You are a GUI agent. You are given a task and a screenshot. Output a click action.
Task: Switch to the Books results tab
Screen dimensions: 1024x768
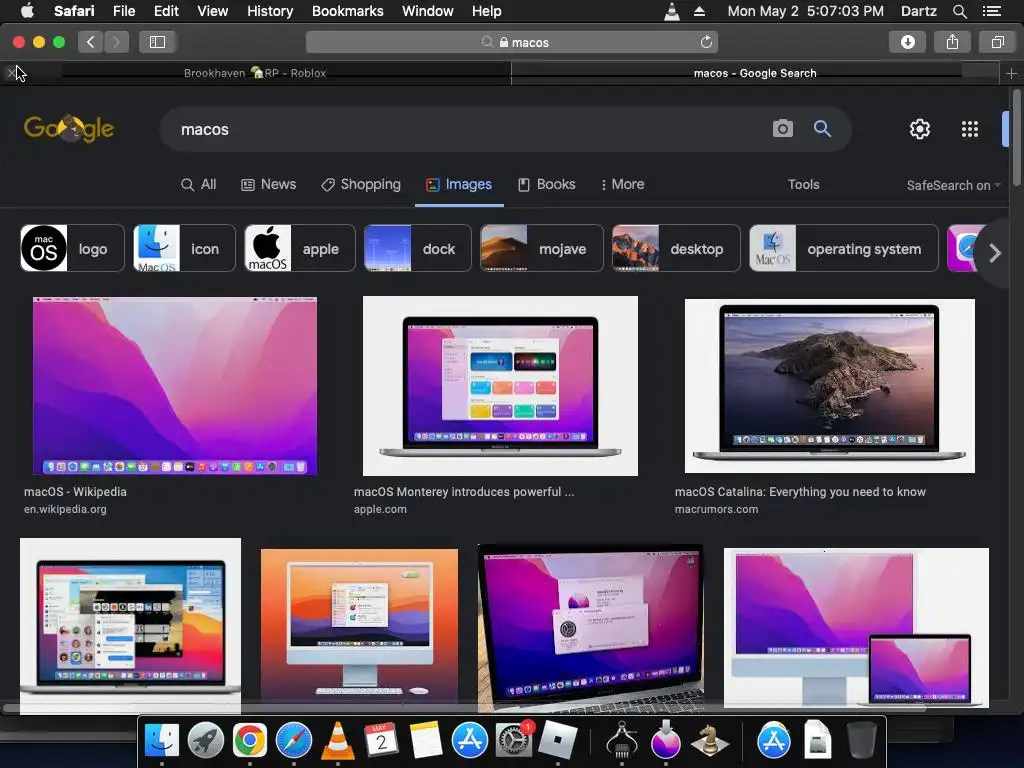(547, 185)
